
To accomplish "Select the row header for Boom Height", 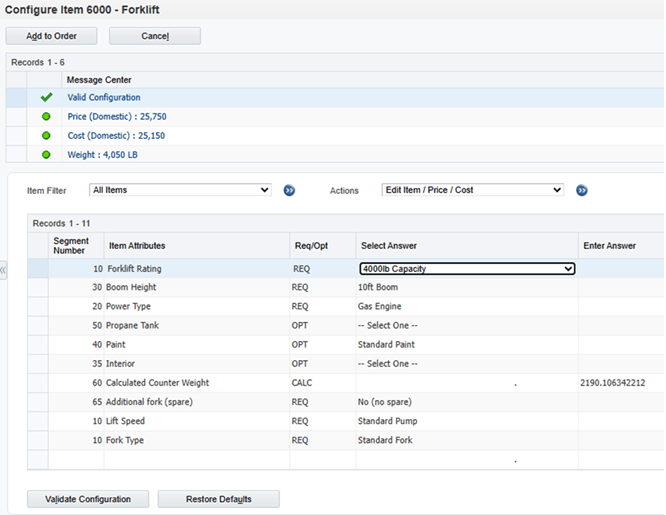I will click(x=38, y=287).
